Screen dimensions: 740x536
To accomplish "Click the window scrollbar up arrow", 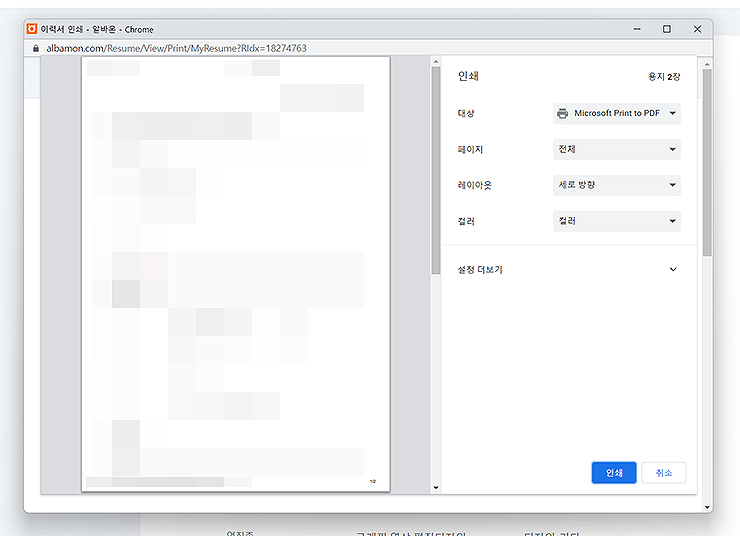I will point(707,64).
